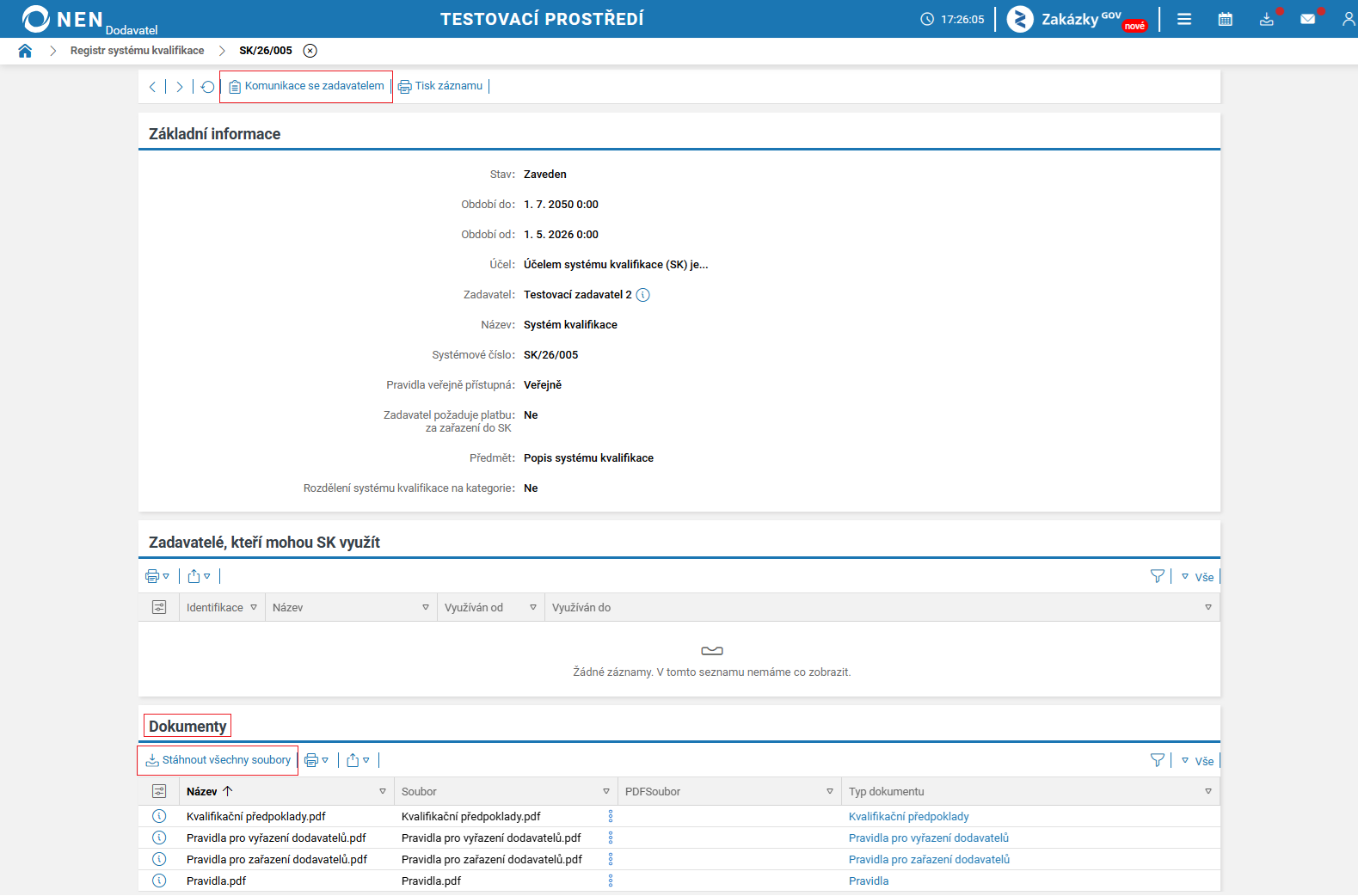Open Zakázky GOV portal logo

click(x=1077, y=19)
